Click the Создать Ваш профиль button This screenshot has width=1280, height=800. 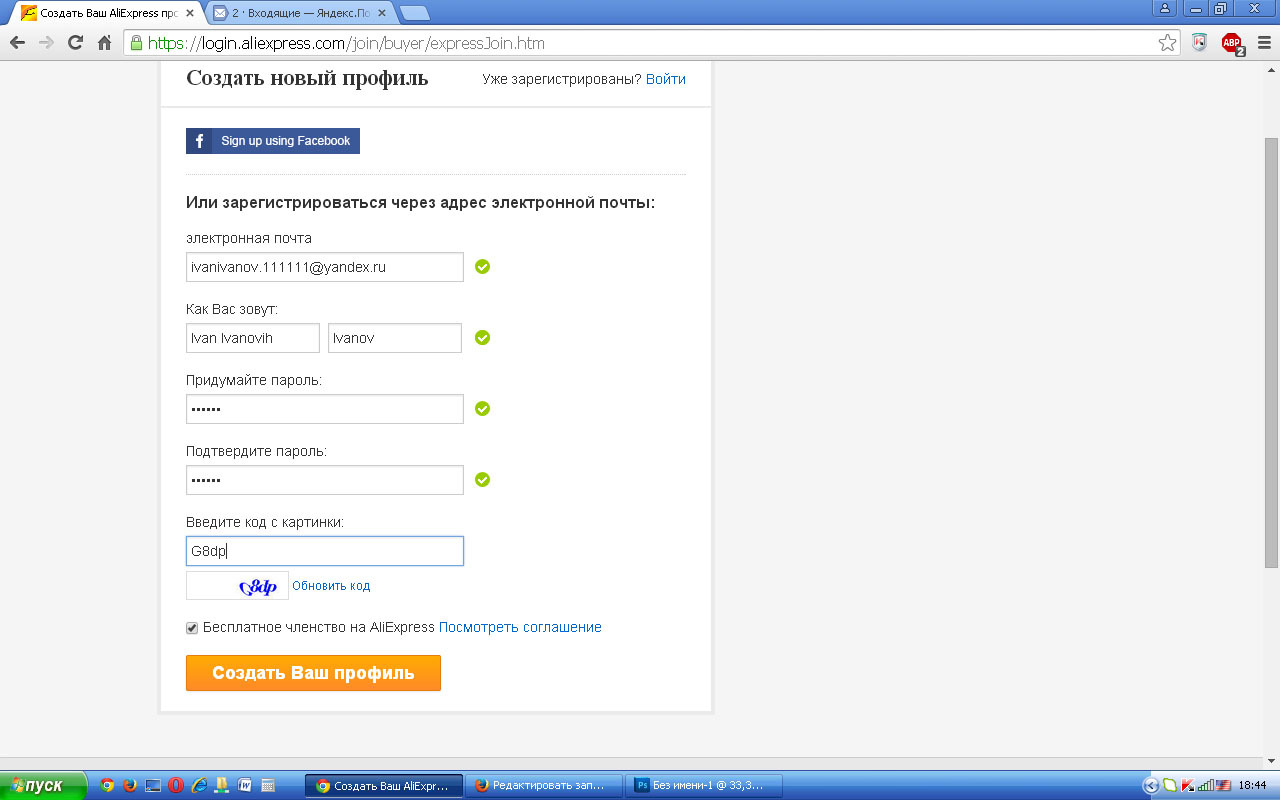coord(313,673)
